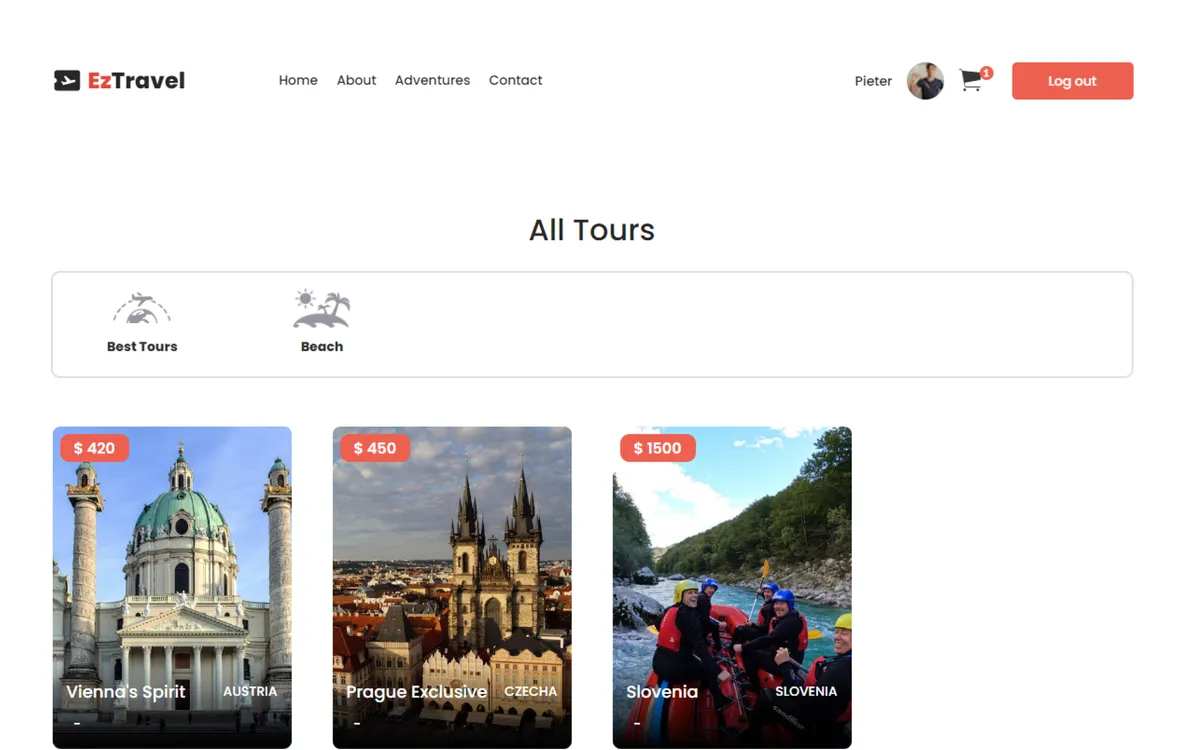
Task: Click the SLOVENIA country label
Action: coord(806,691)
